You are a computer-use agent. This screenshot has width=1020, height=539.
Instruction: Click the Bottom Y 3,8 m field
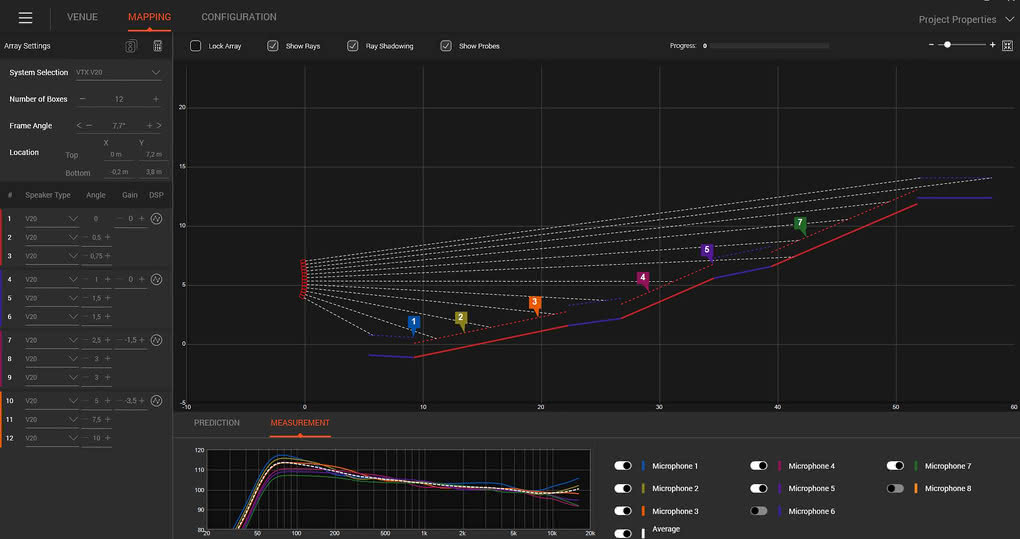coord(154,172)
